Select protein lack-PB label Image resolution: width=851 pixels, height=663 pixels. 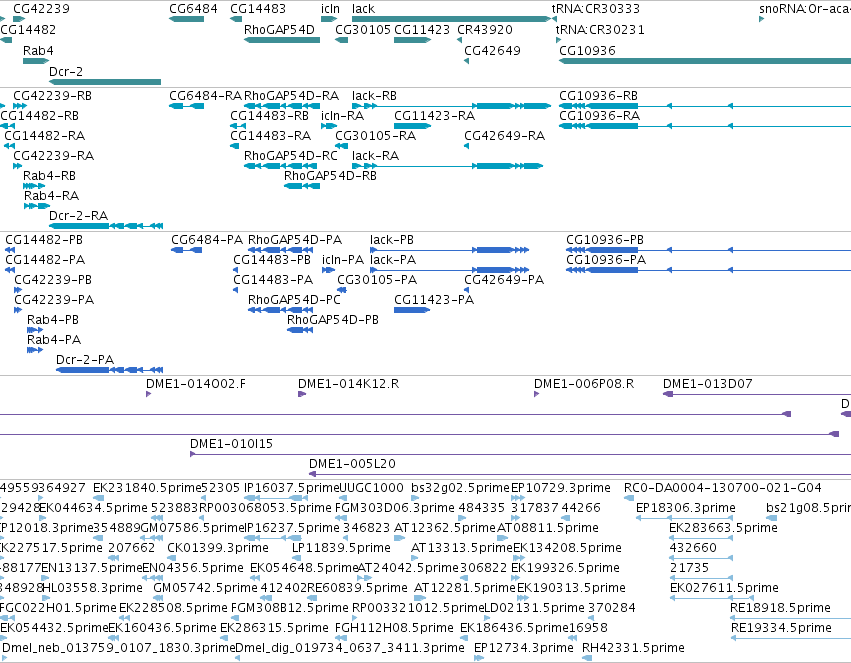[x=391, y=240]
